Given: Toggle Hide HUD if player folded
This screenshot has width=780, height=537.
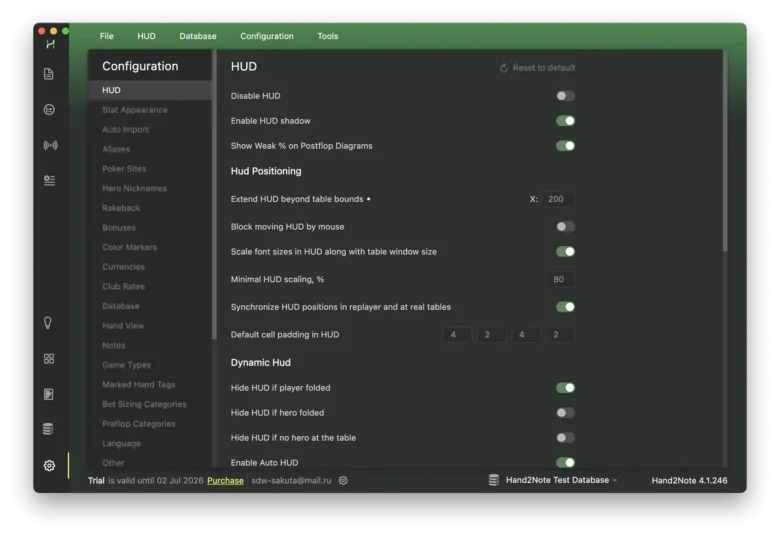Looking at the screenshot, I should [x=565, y=388].
